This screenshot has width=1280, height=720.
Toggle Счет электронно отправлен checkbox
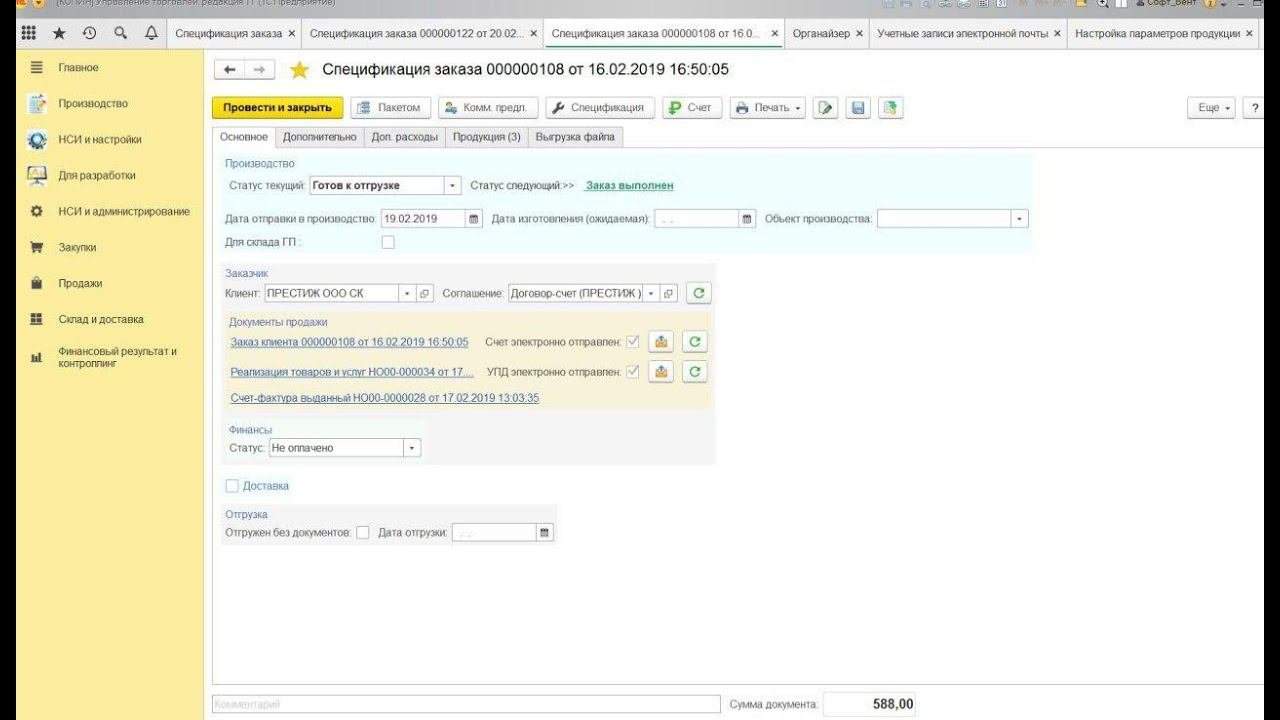(x=633, y=342)
